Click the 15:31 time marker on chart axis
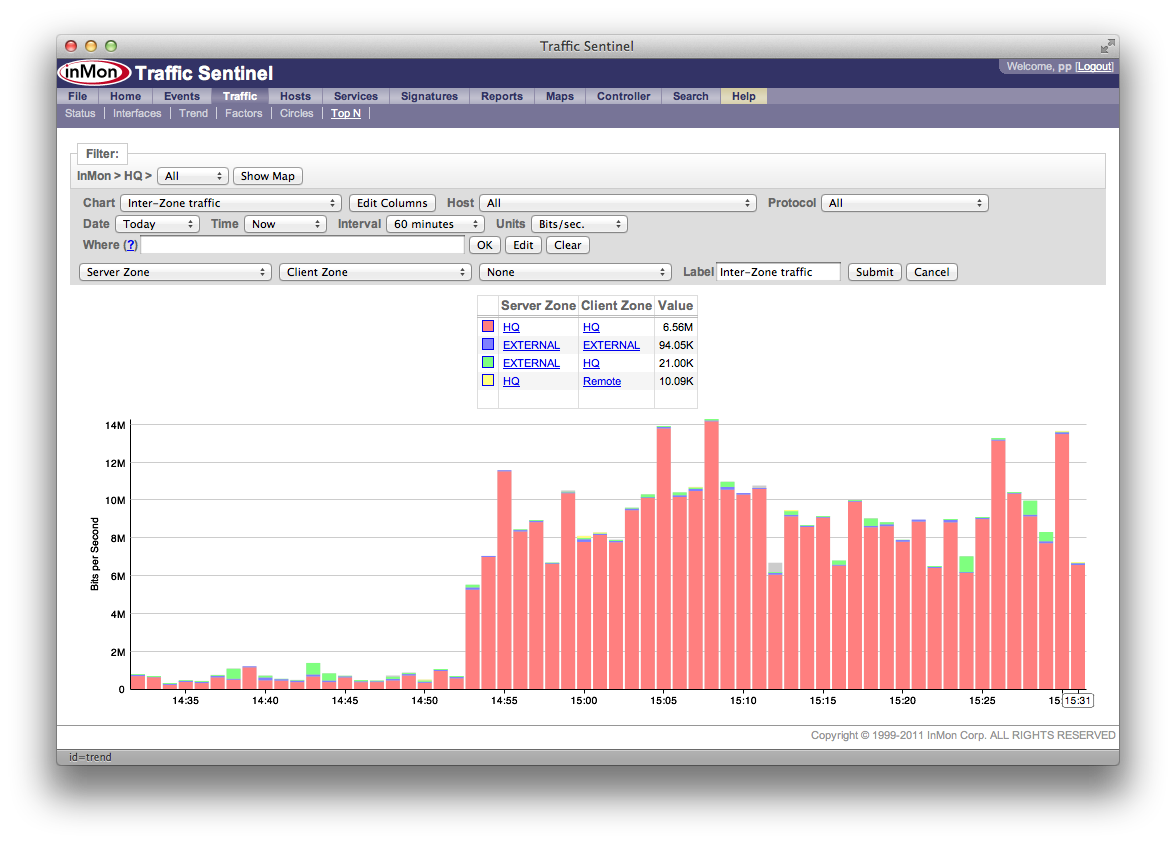The image size is (1176, 844). [x=1078, y=701]
